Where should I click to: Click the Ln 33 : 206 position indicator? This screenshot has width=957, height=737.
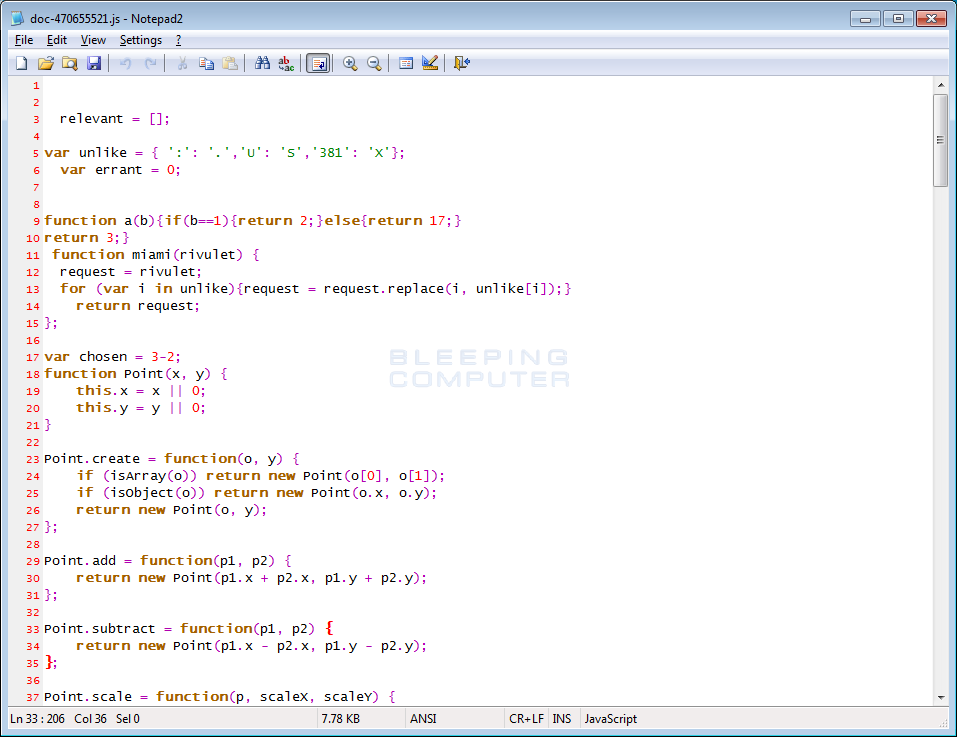coord(37,719)
